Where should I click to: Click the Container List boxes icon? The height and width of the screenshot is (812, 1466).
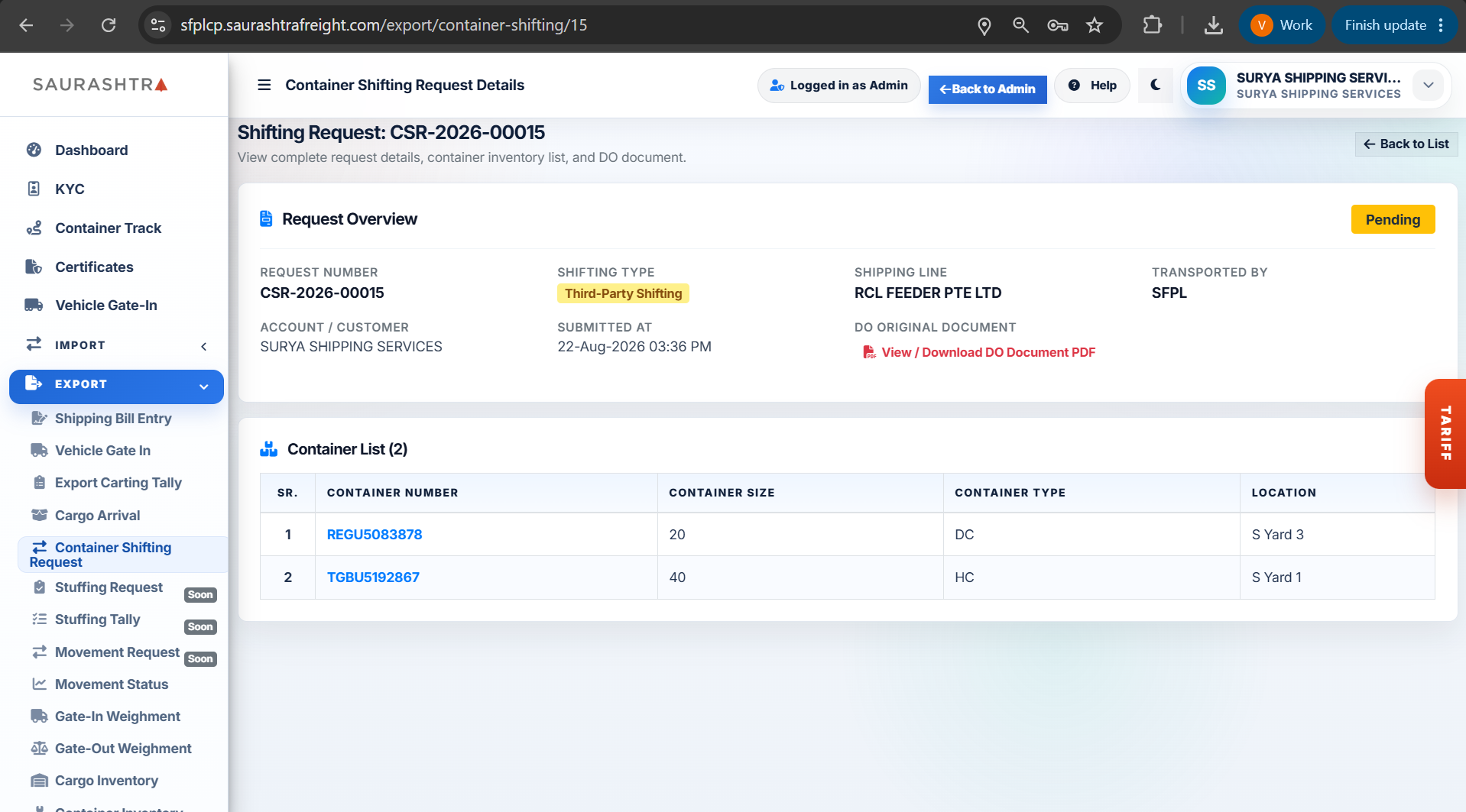[x=269, y=449]
